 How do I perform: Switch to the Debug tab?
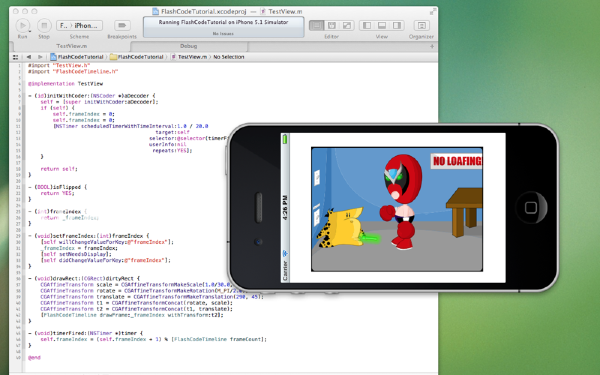coord(188,46)
